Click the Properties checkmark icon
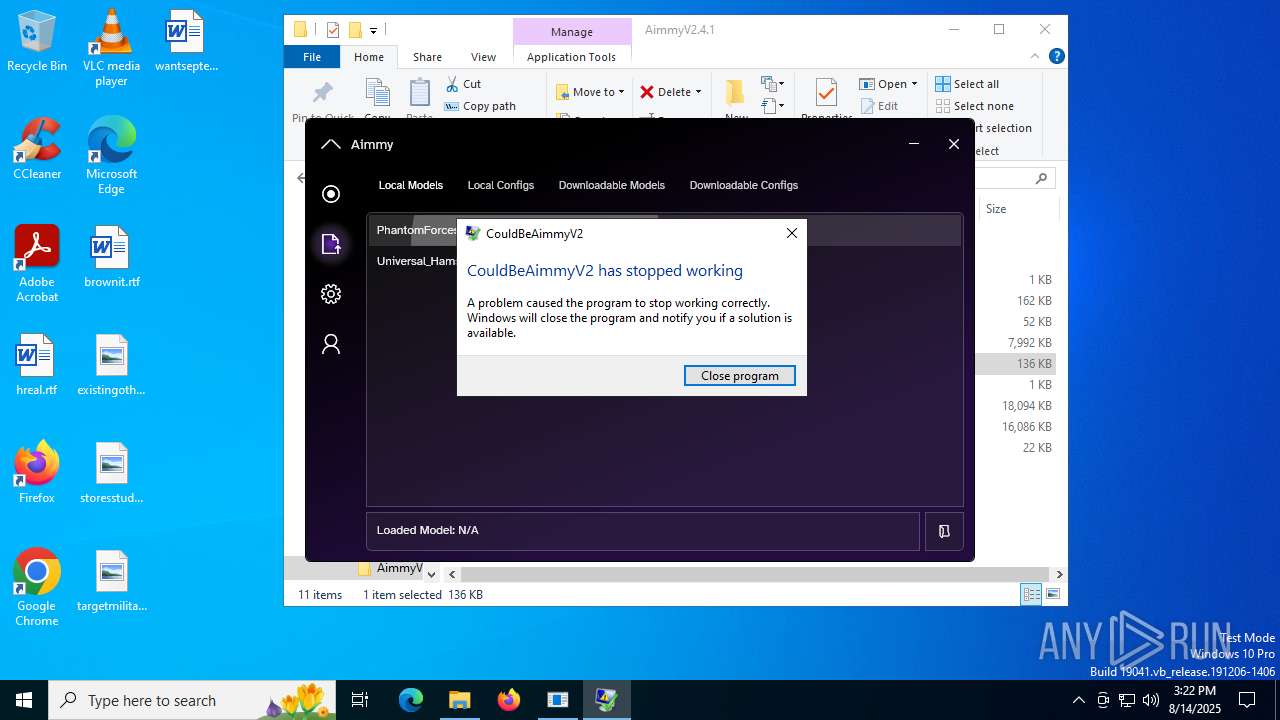The width and height of the screenshot is (1280, 720). (x=826, y=93)
